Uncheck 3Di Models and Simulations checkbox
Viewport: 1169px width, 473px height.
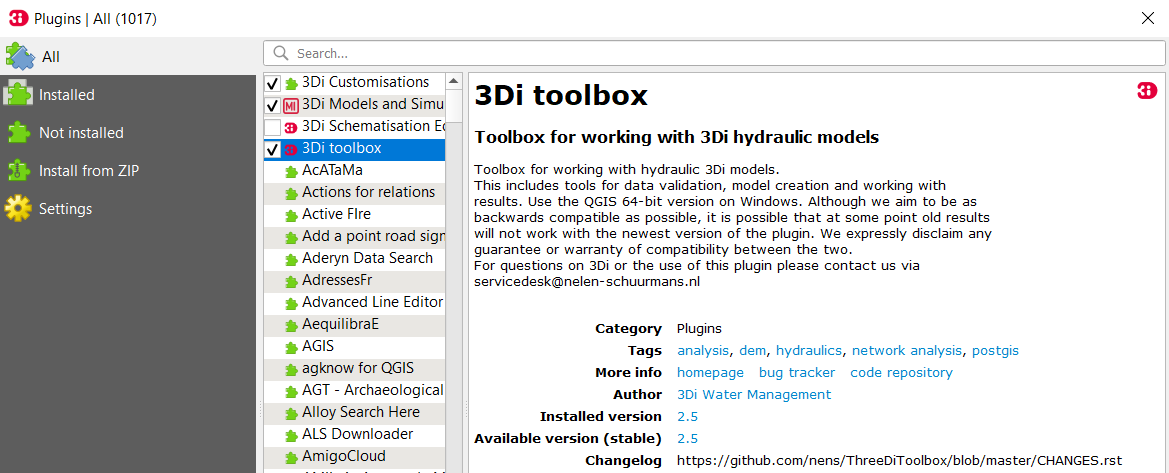coord(272,105)
